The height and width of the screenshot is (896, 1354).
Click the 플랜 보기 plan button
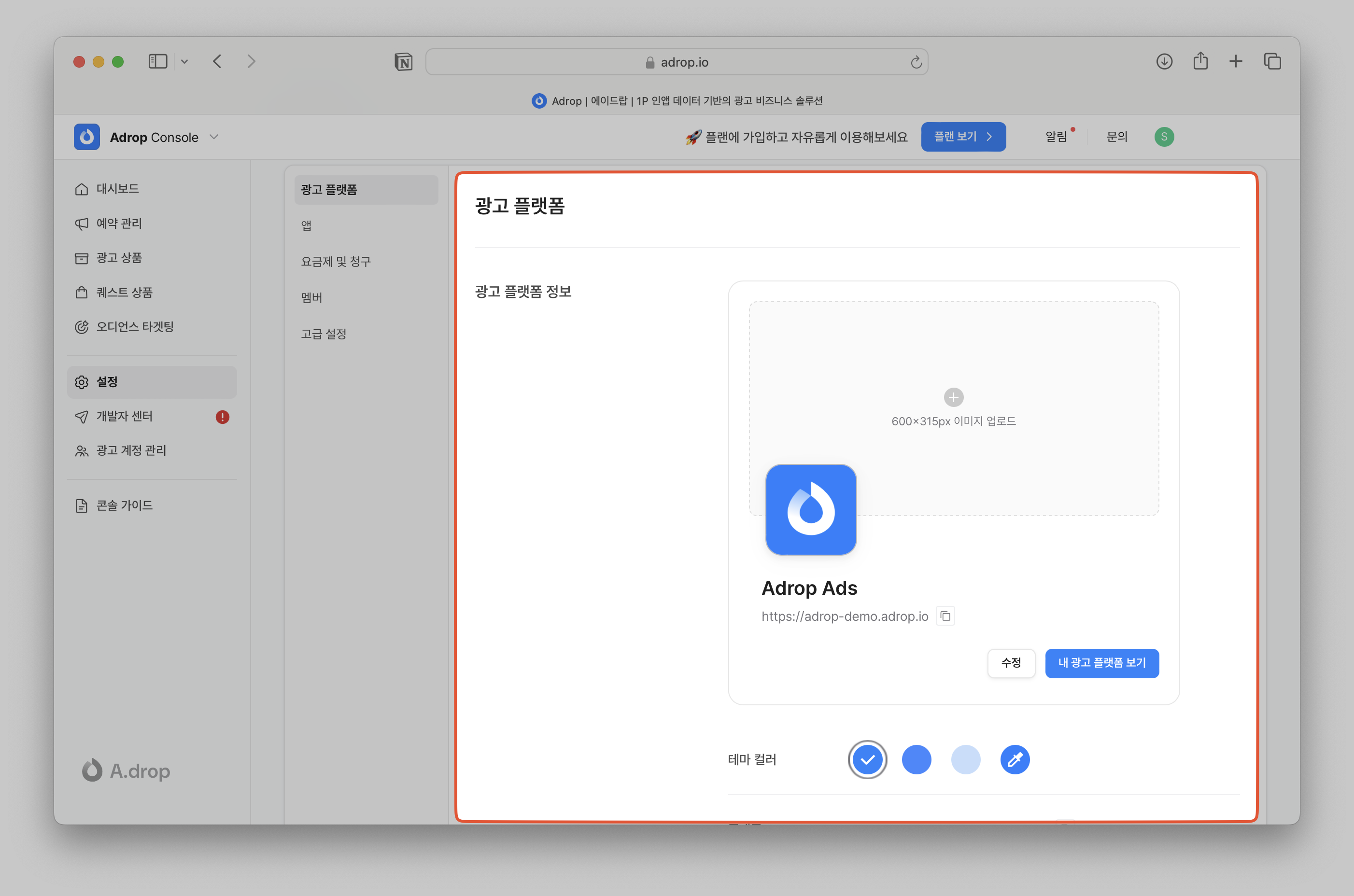(963, 137)
